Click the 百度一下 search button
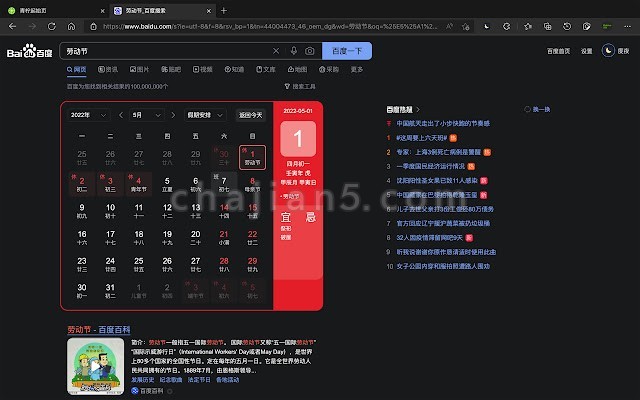640x400 pixels. tap(345, 50)
